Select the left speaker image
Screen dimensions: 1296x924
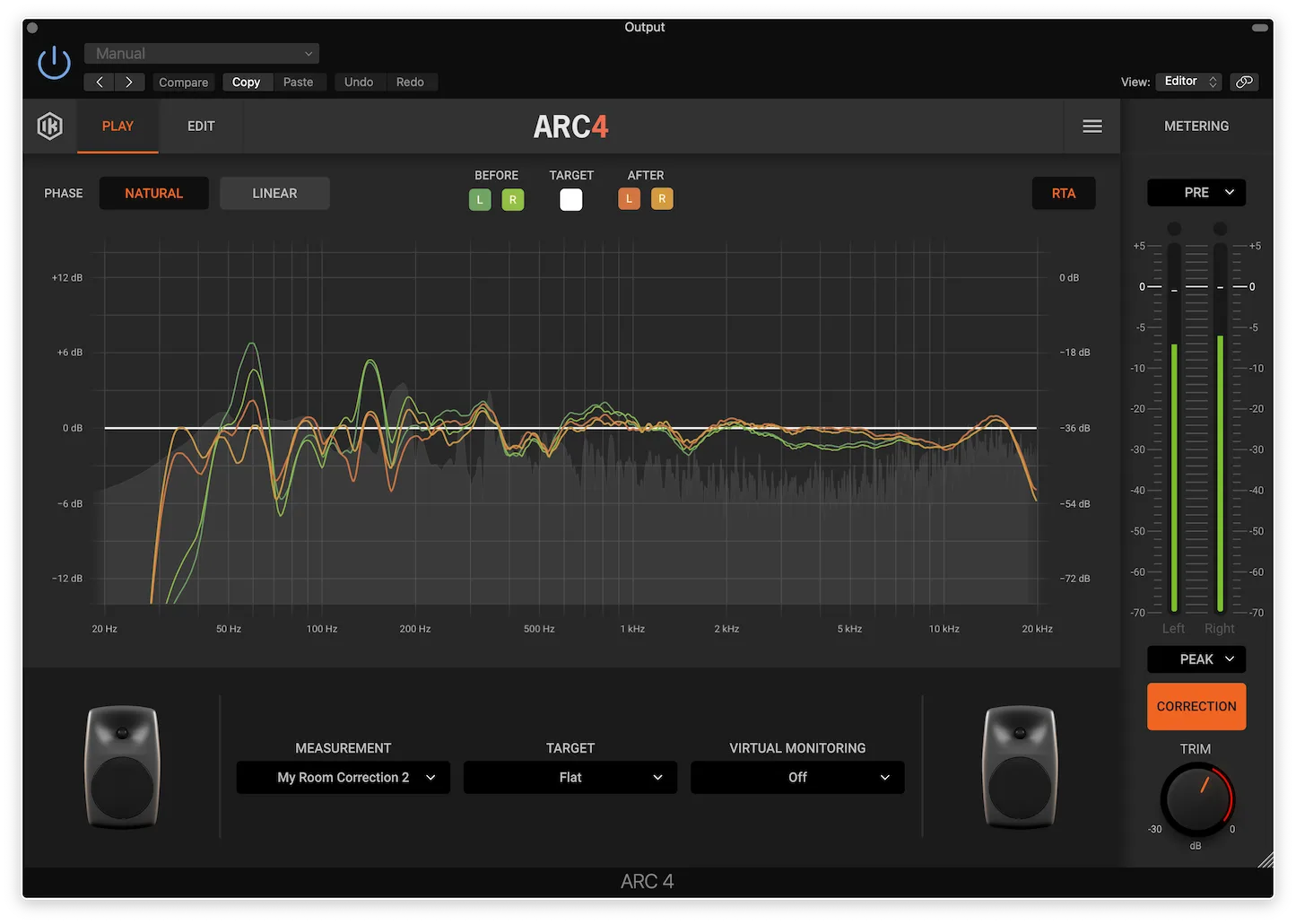pos(122,767)
